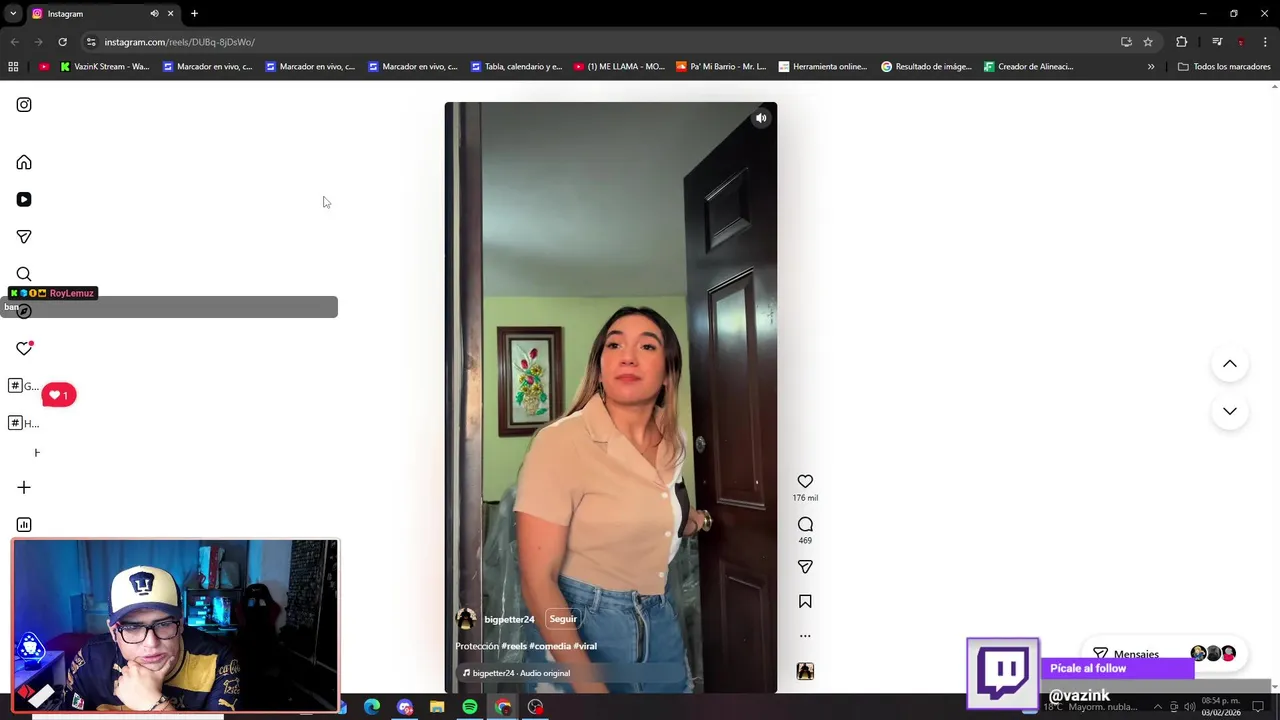Open the Creador de Alineaciones bookmark
Image resolution: width=1280 pixels, height=720 pixels.
[x=1028, y=67]
